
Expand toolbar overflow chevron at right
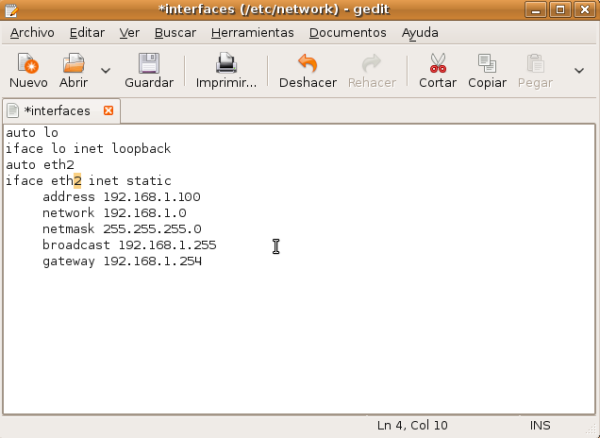[x=579, y=70]
